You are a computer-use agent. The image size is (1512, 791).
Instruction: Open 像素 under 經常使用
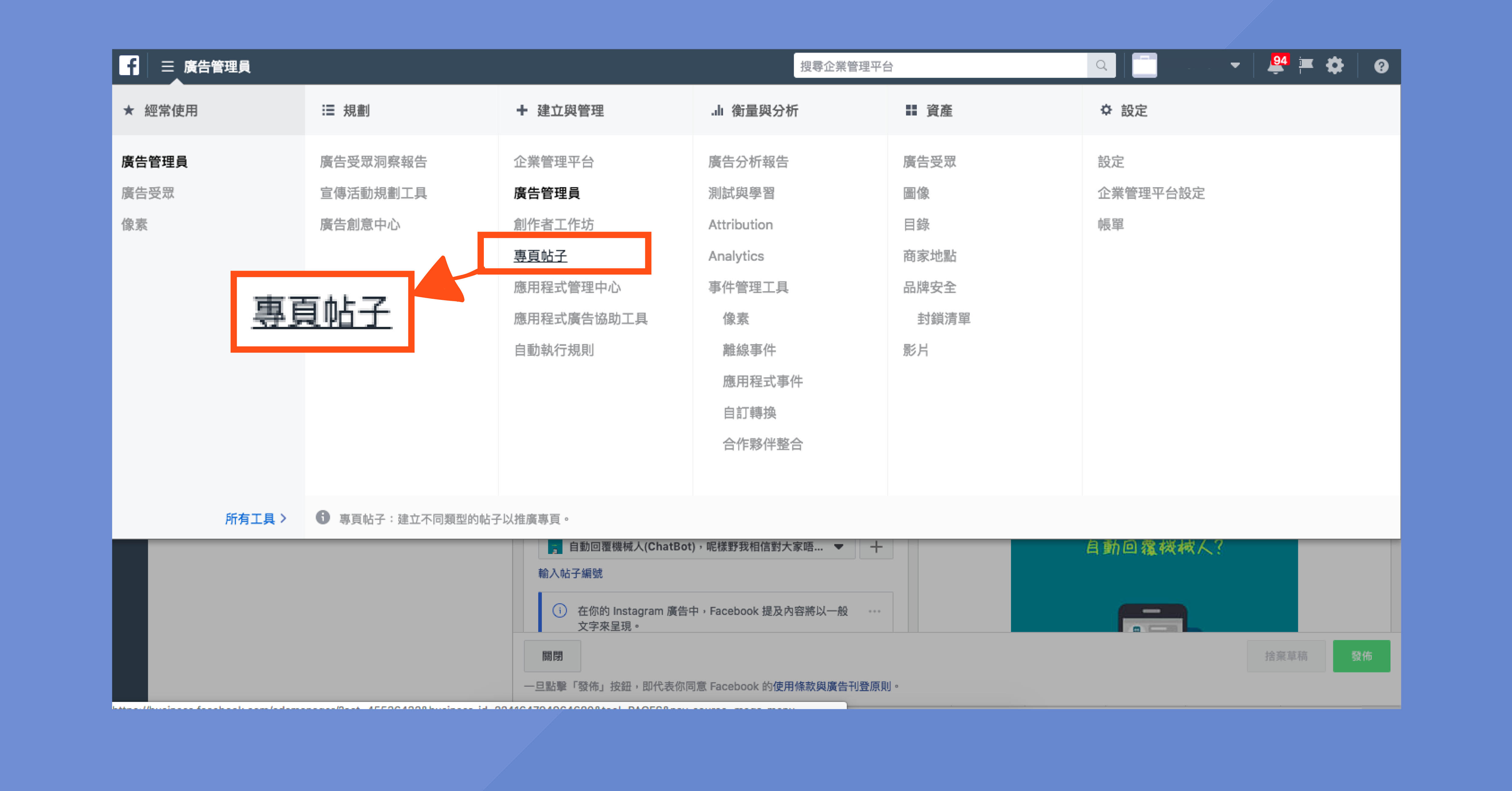tap(134, 225)
